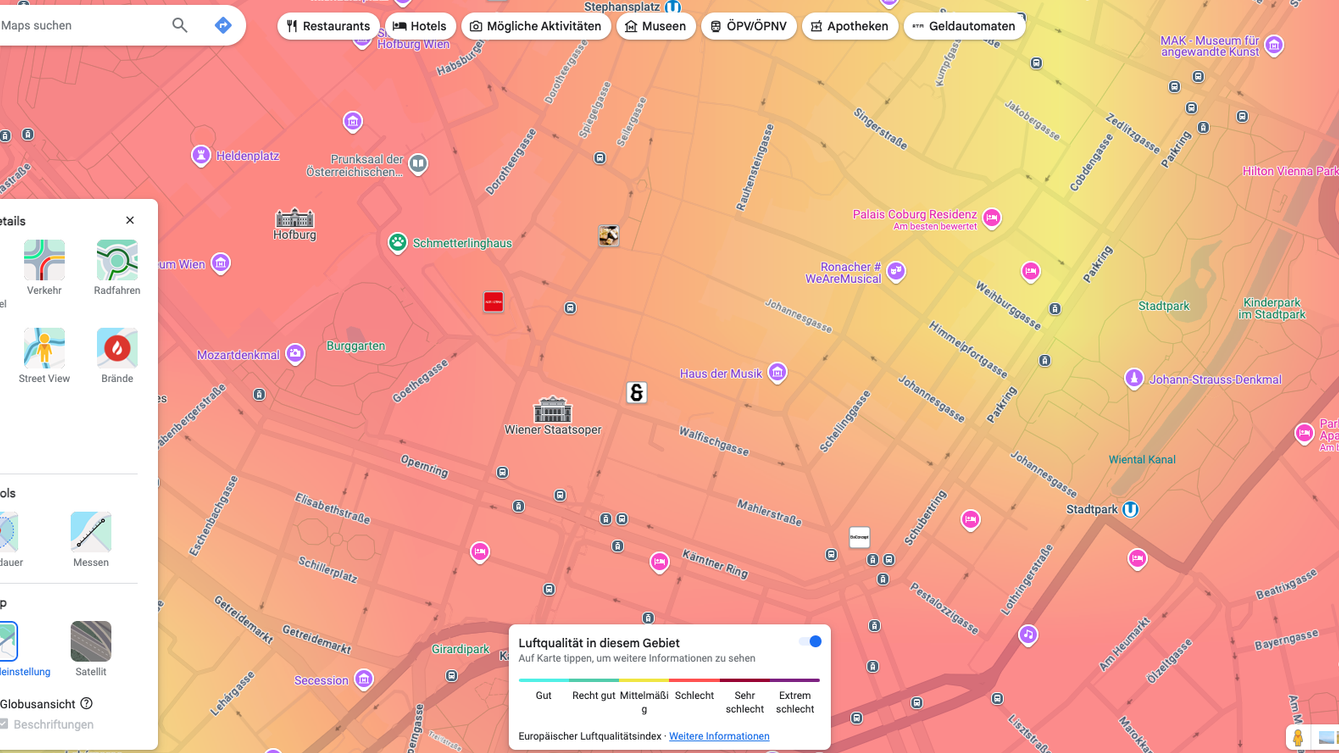Show Apotheken pharmacies on the map
This screenshot has height=753, width=1339.
click(x=849, y=26)
